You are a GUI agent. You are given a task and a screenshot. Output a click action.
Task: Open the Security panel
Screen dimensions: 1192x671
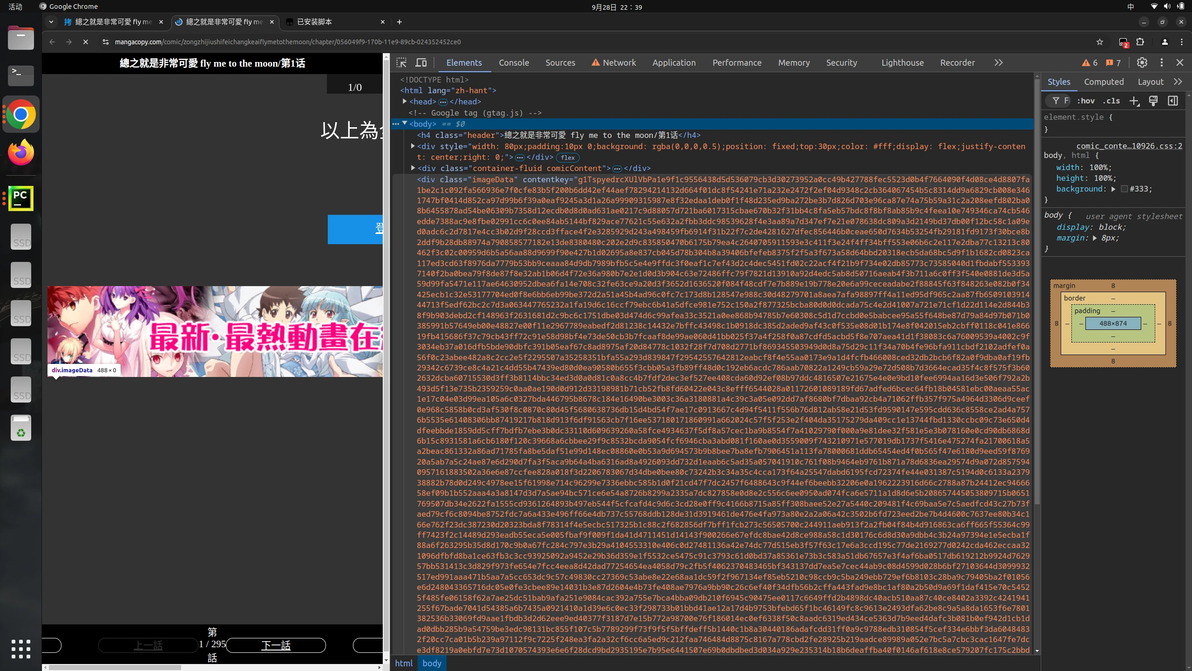coord(842,62)
